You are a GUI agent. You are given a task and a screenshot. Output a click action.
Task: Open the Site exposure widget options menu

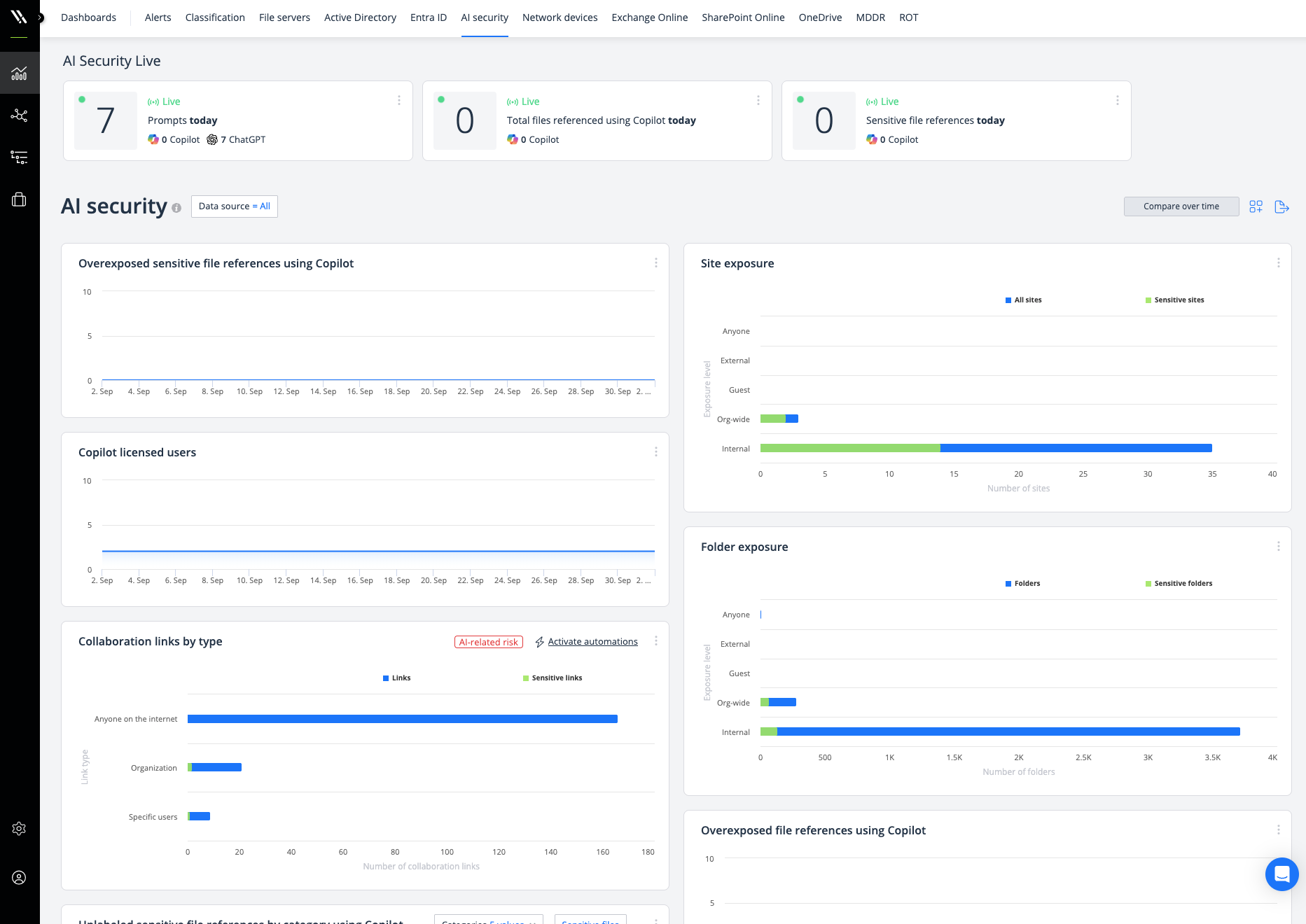1279,263
